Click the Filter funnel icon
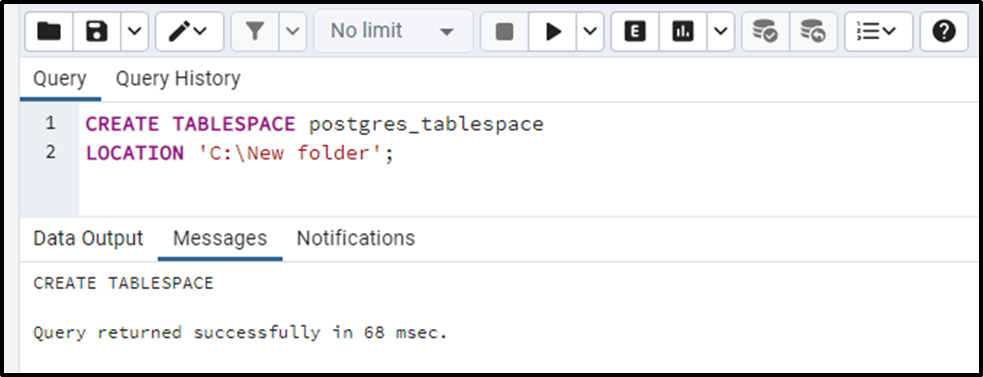The image size is (983, 377). pyautogui.click(x=255, y=31)
